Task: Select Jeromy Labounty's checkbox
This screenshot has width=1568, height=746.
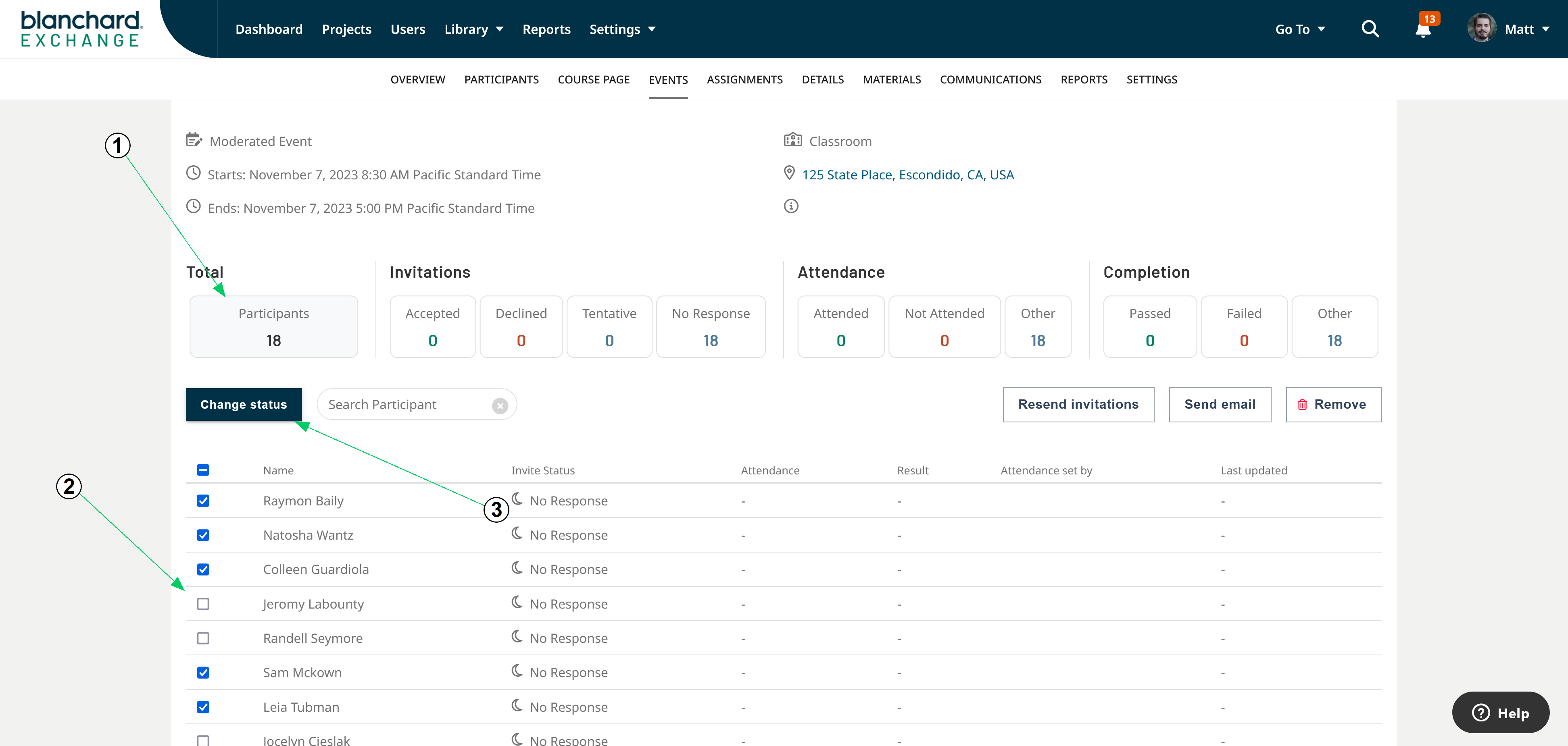Action: point(203,604)
